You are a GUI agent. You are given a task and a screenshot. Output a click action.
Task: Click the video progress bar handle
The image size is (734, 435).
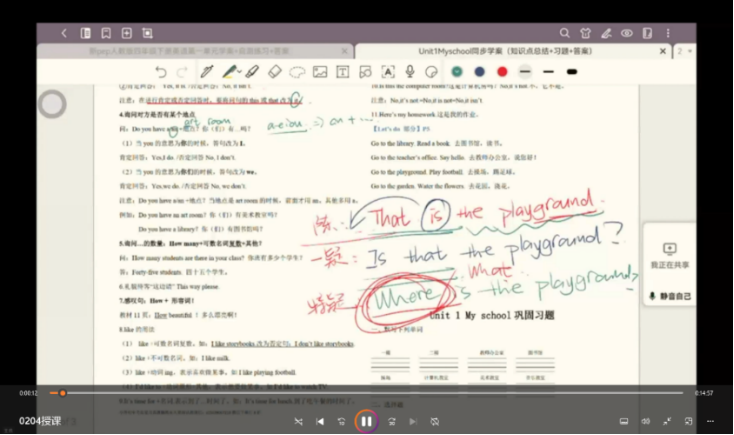tap(63, 393)
